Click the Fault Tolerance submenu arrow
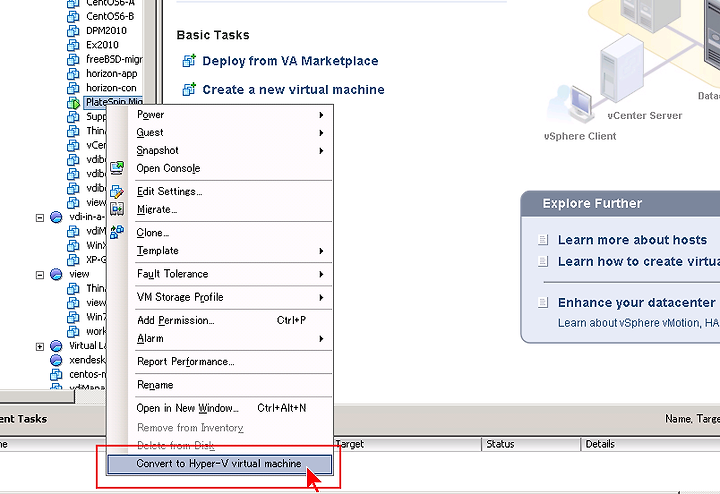Image resolution: width=720 pixels, height=494 pixels. tap(321, 274)
